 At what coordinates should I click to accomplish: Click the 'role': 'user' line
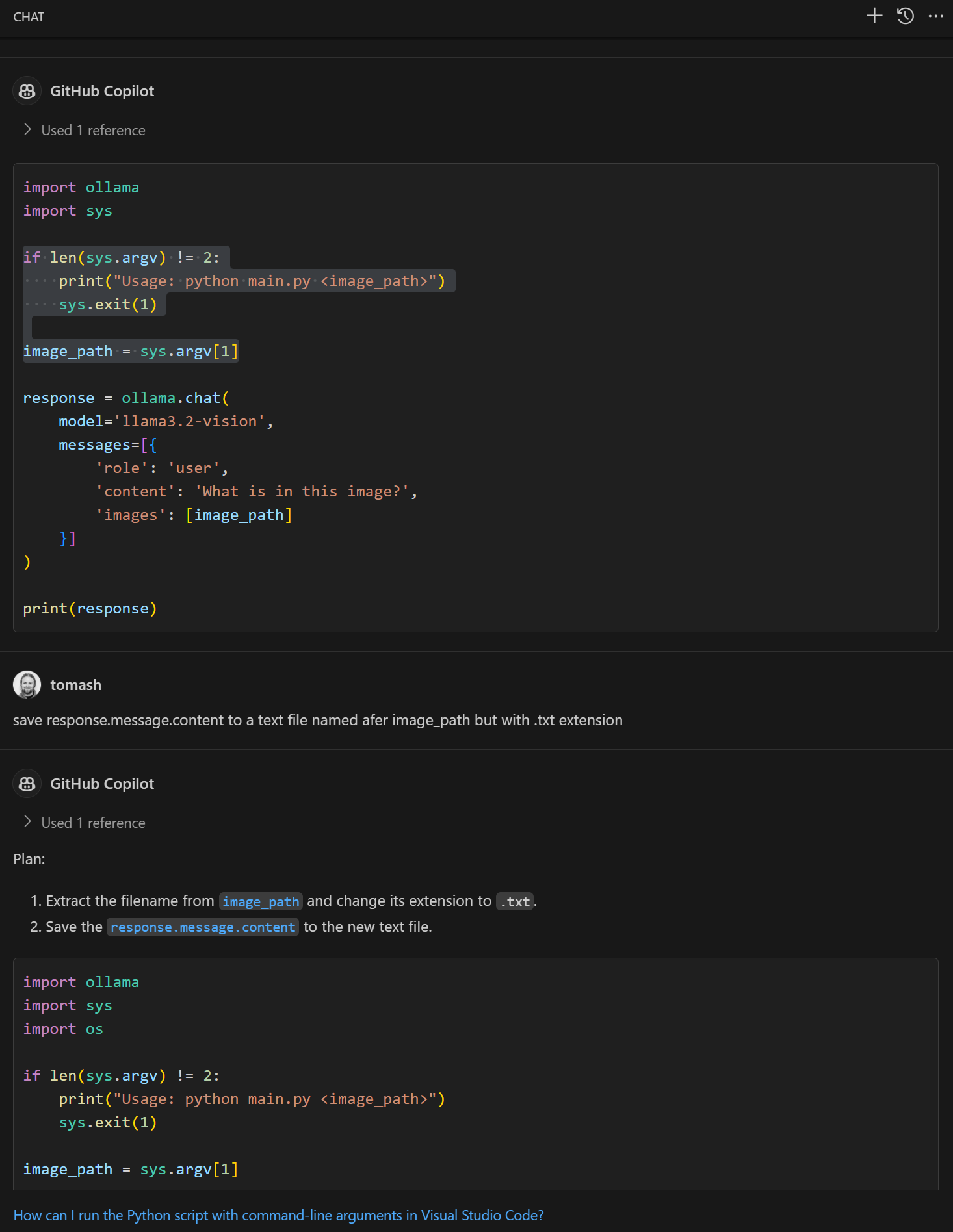pos(162,468)
